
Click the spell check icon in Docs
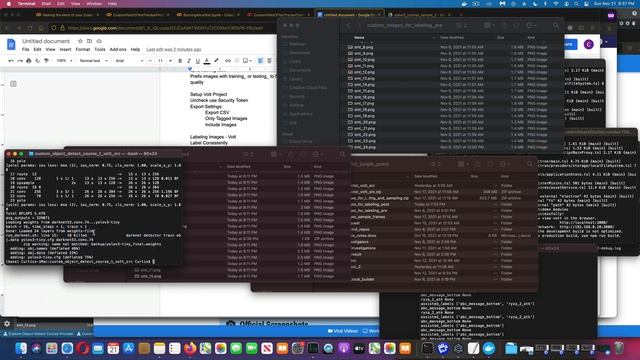37,61
